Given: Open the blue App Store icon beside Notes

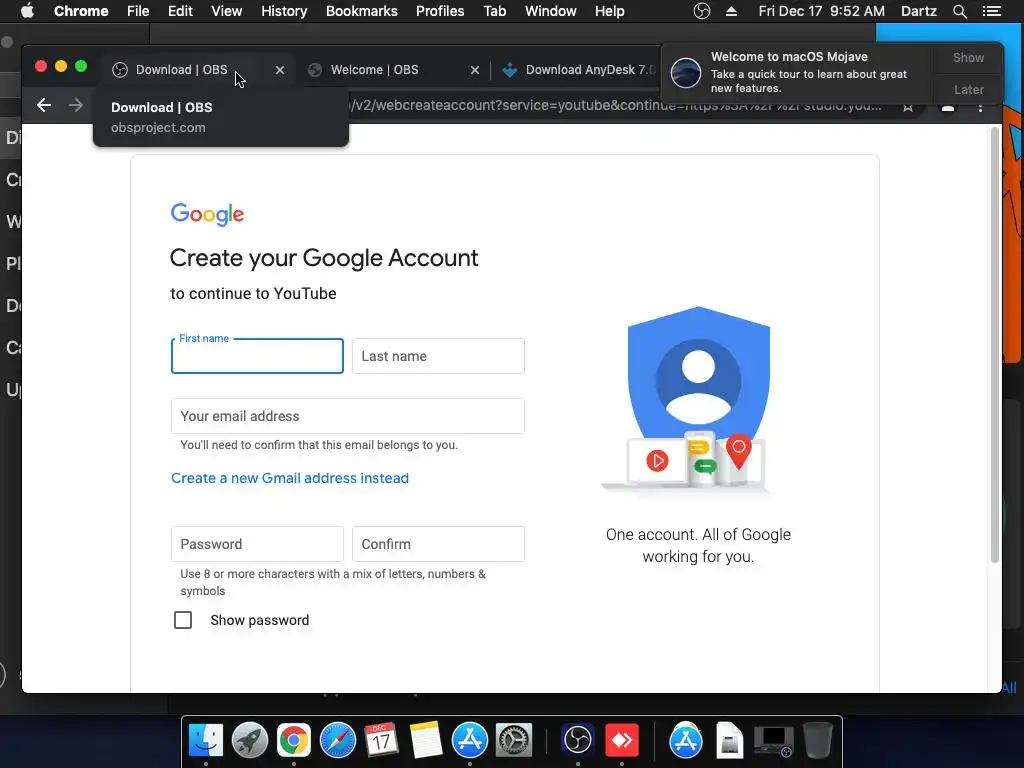Looking at the screenshot, I should (470, 741).
